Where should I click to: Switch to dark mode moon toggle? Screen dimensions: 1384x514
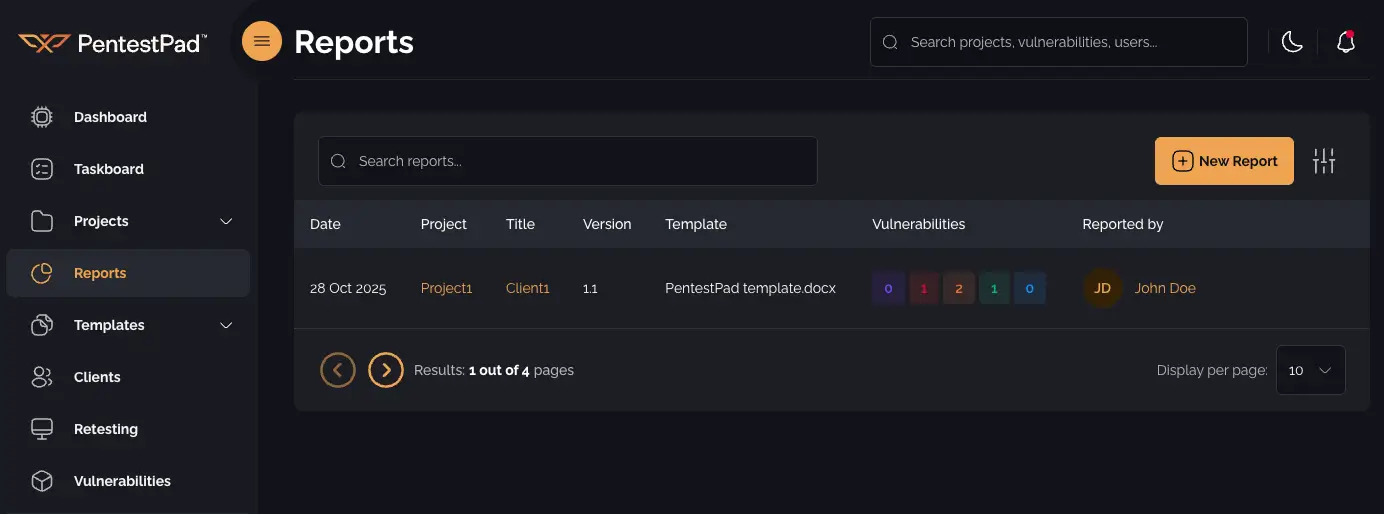1292,42
